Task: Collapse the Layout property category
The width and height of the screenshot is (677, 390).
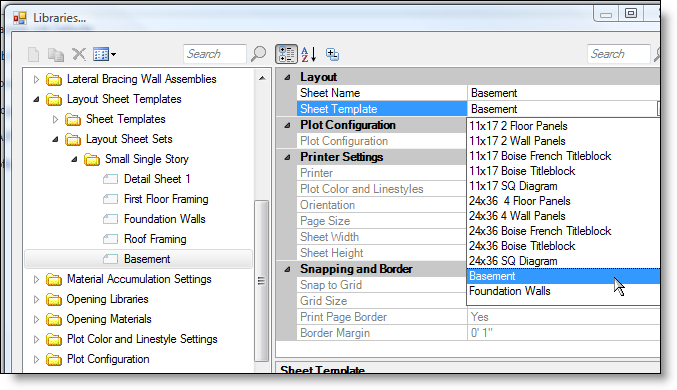Action: (x=287, y=77)
